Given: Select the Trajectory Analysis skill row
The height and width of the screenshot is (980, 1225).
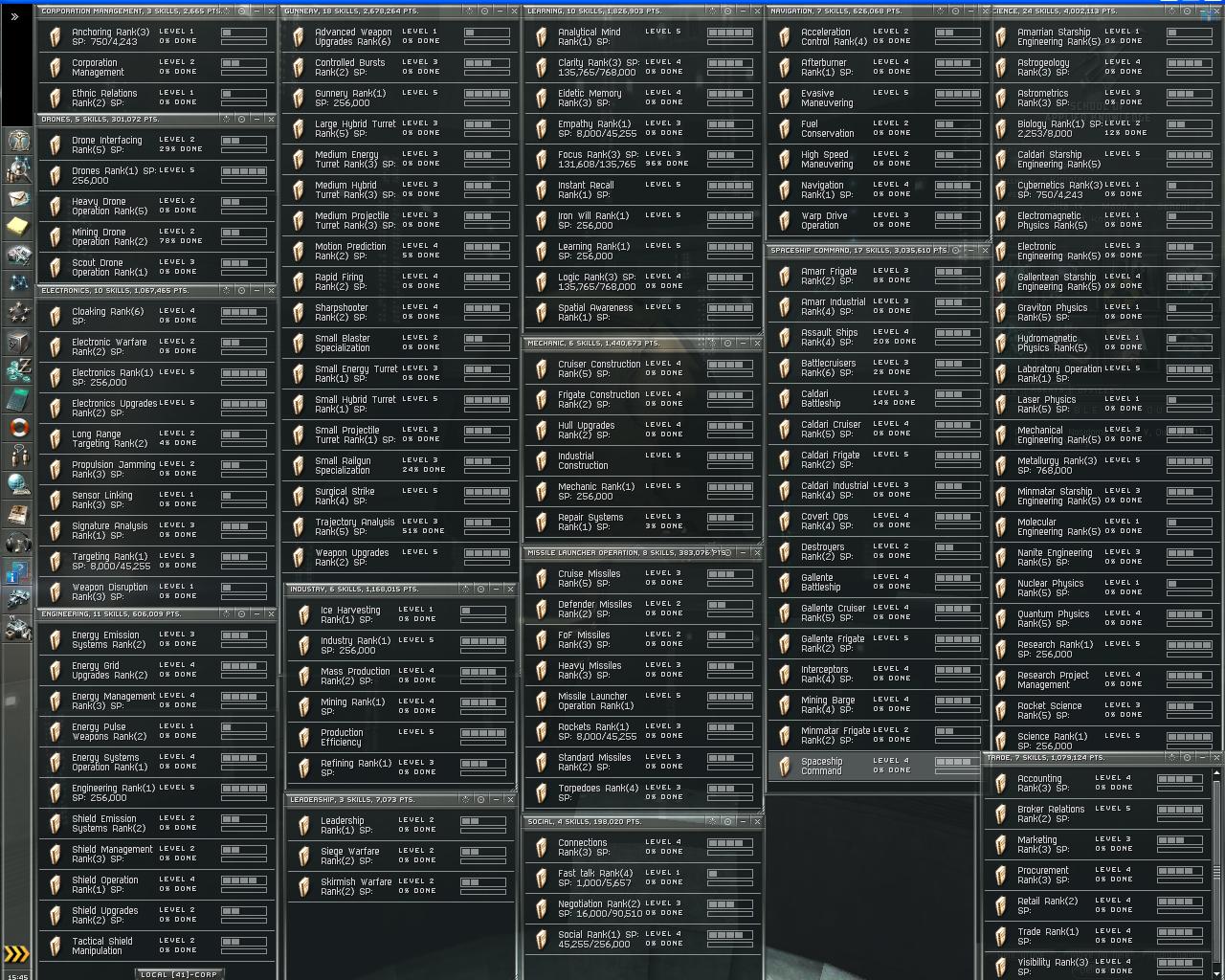Looking at the screenshot, I should pos(400,527).
